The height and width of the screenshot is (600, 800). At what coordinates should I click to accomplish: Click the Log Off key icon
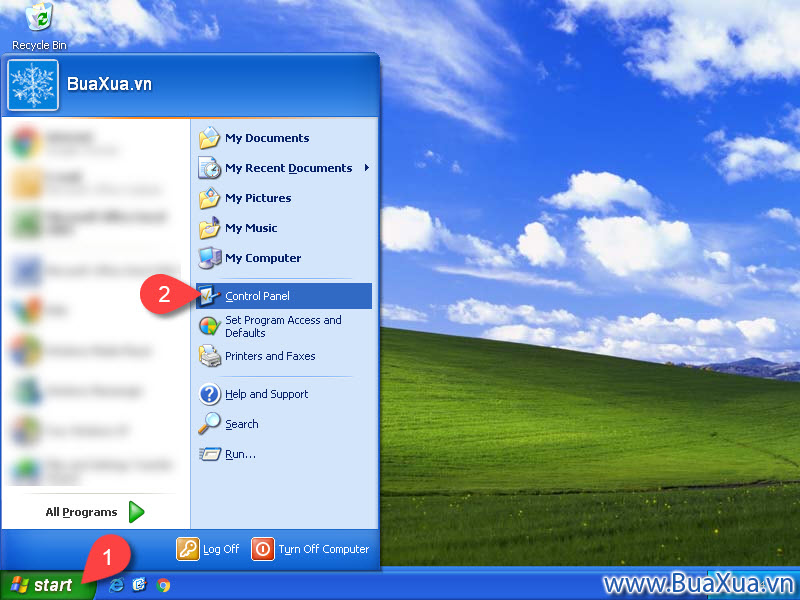(x=188, y=549)
